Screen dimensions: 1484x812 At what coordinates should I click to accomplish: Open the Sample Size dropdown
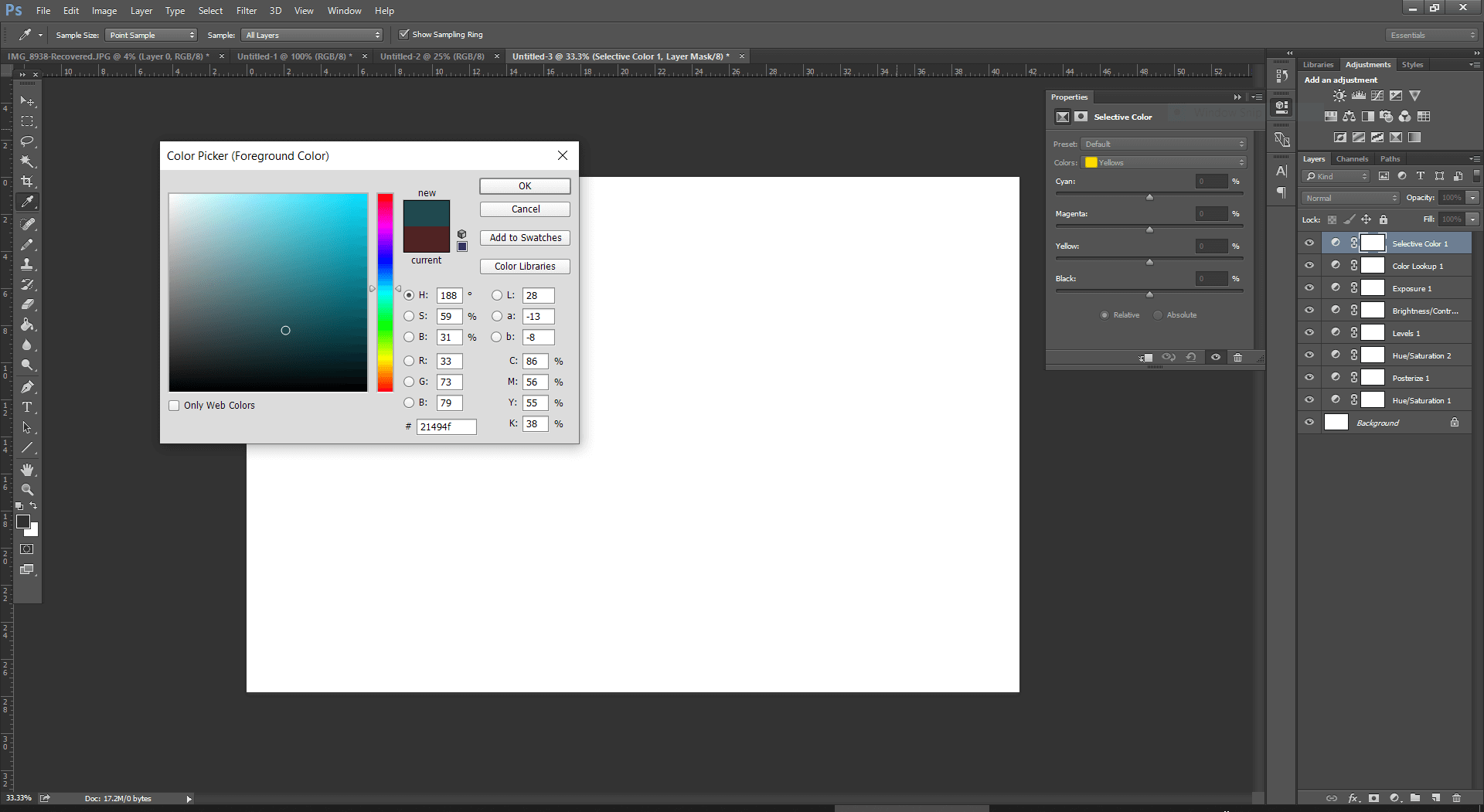pyautogui.click(x=151, y=35)
